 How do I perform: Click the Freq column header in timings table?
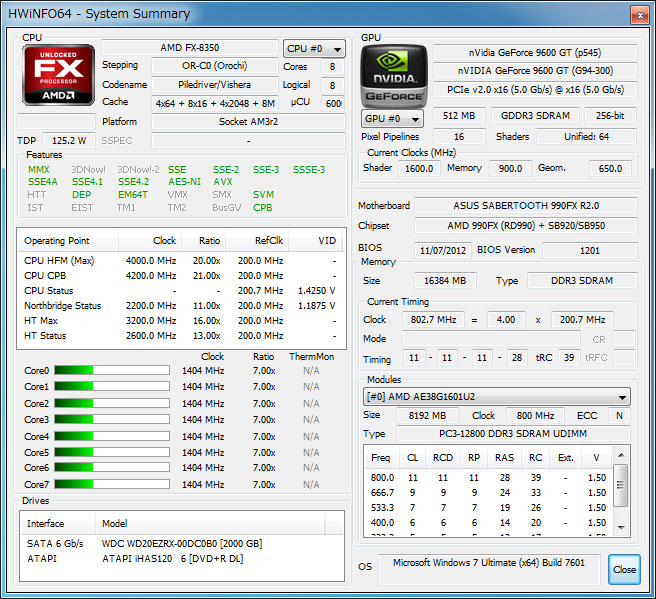point(381,458)
